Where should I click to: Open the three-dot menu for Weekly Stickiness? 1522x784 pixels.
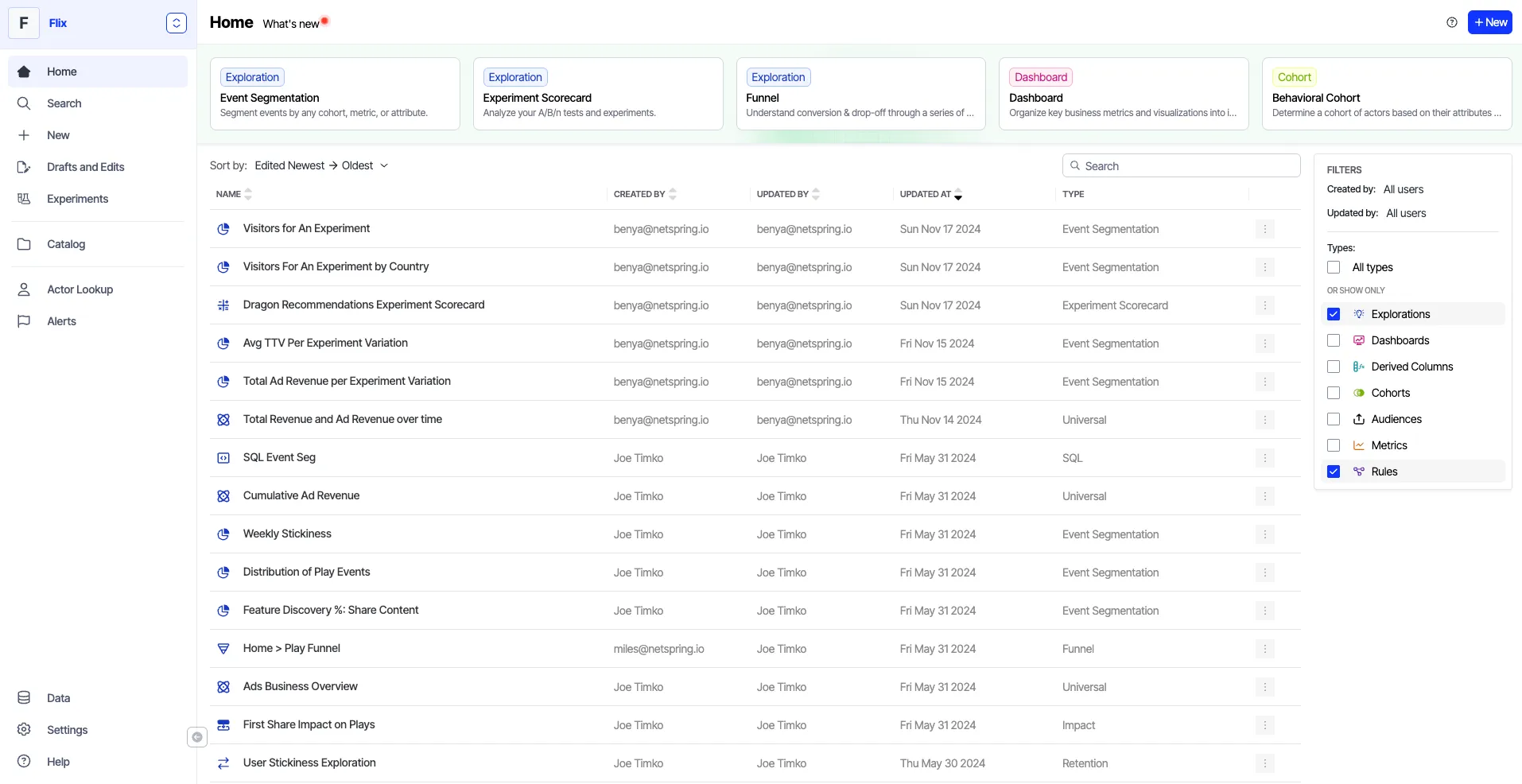coord(1264,534)
